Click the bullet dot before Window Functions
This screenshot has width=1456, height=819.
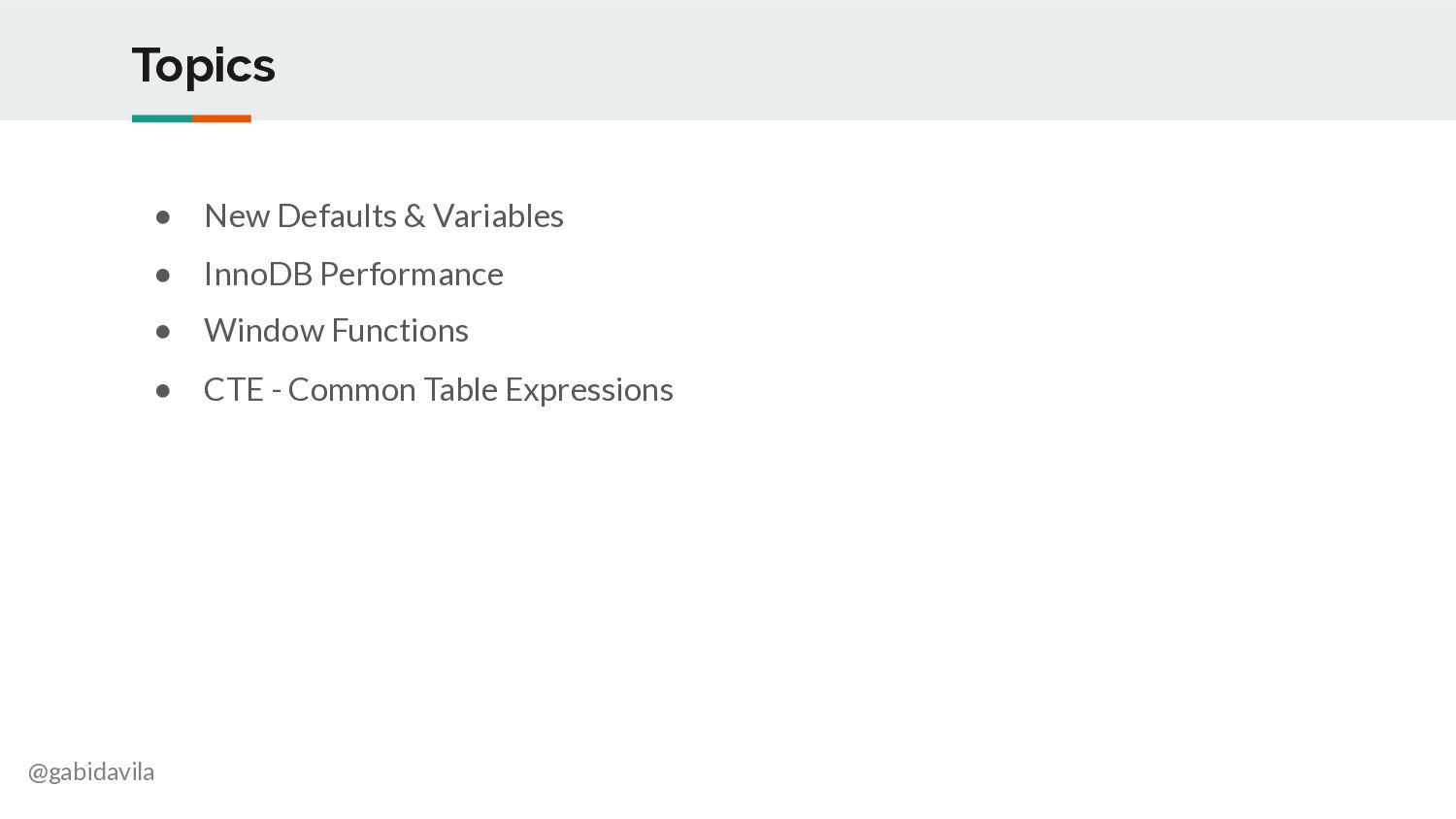163,332
